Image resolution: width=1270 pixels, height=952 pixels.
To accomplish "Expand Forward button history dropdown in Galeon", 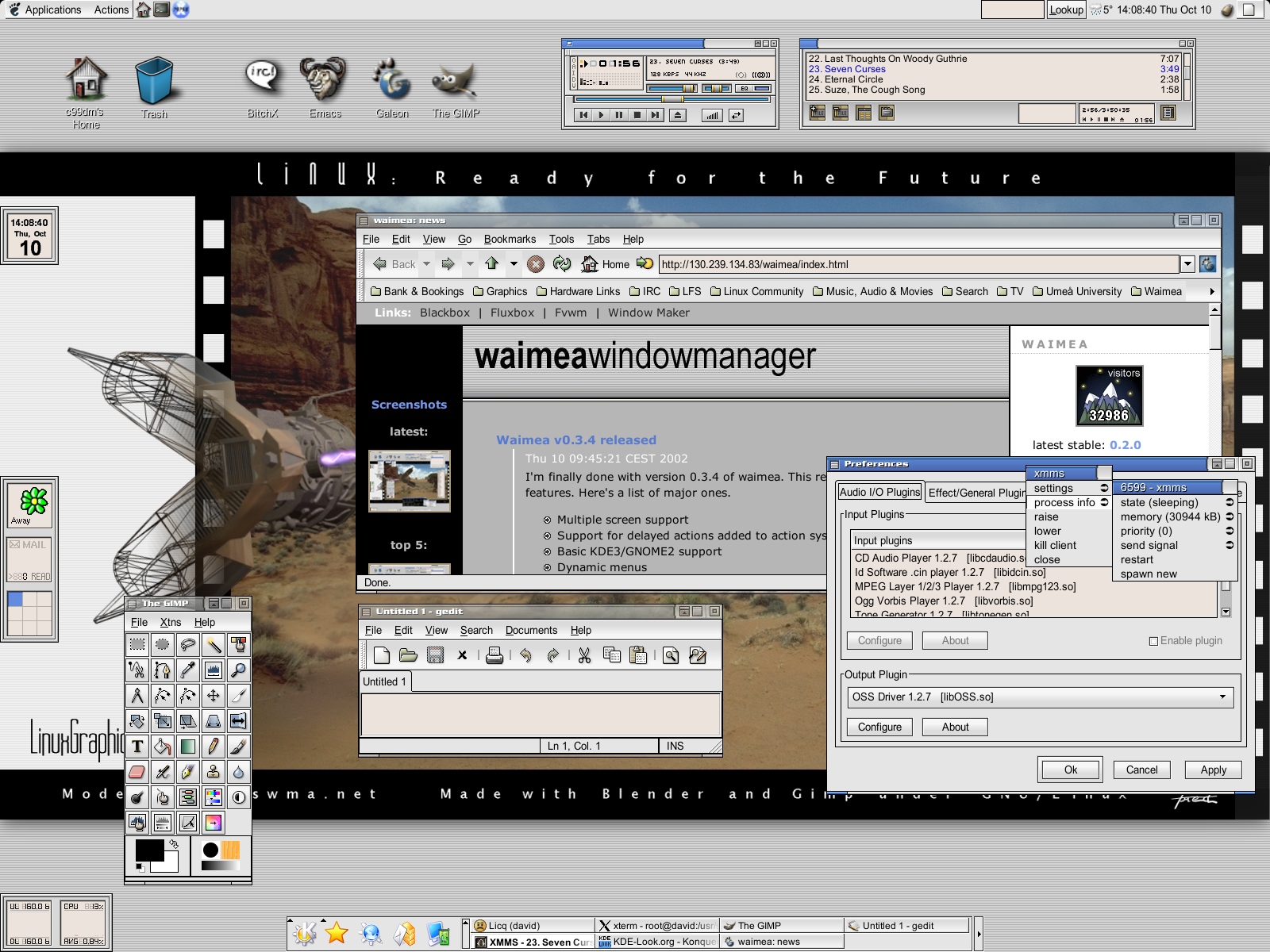I will click(470, 264).
